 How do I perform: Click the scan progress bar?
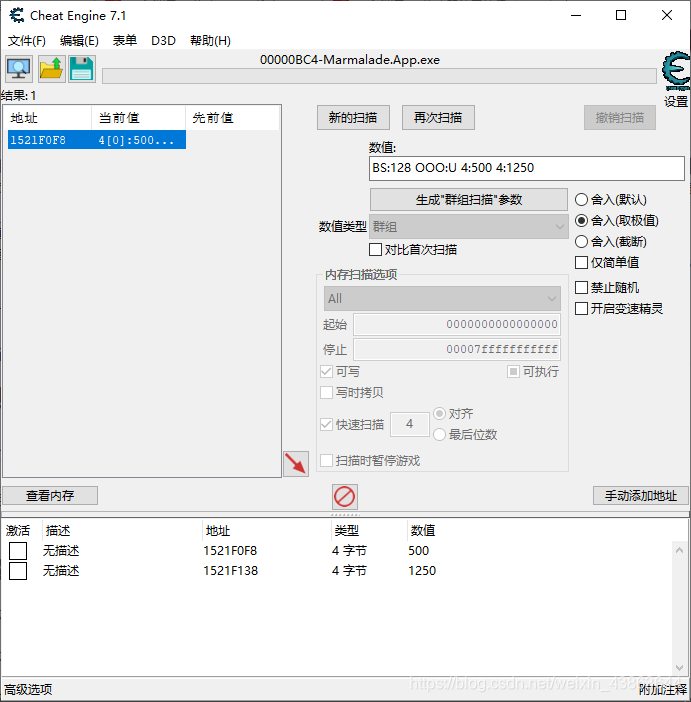click(379, 76)
